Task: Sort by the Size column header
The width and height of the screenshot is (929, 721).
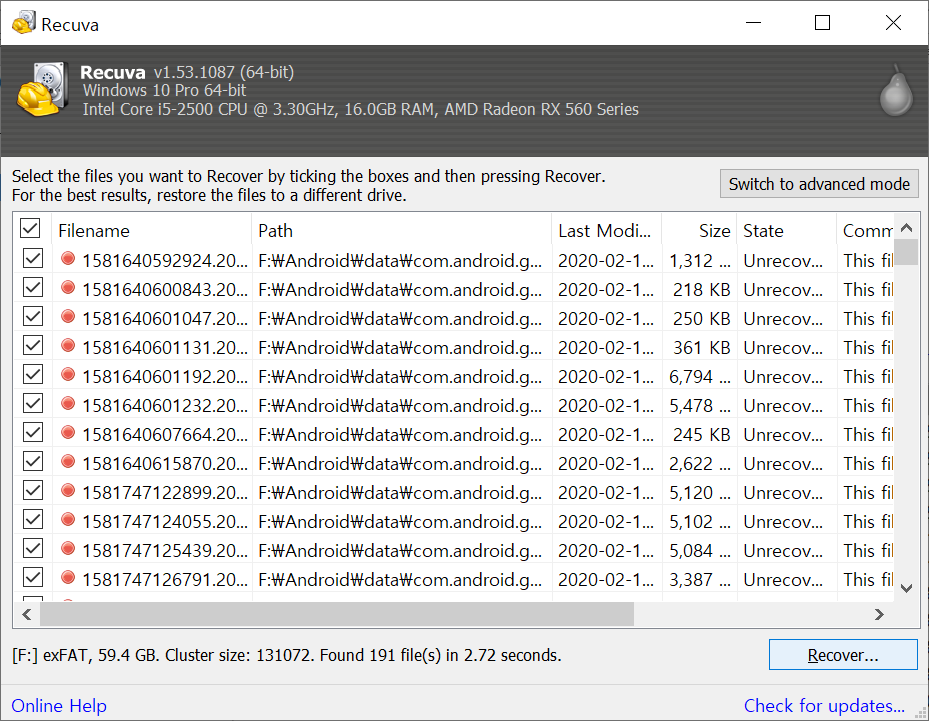Action: (699, 230)
